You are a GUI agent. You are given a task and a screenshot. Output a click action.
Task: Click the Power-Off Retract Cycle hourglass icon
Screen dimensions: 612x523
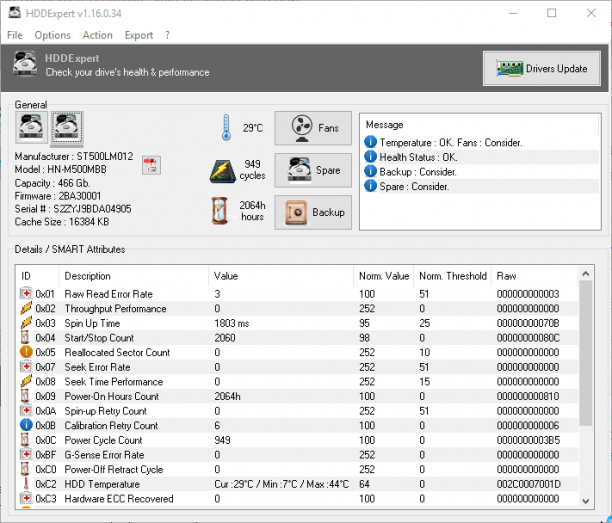[25, 469]
